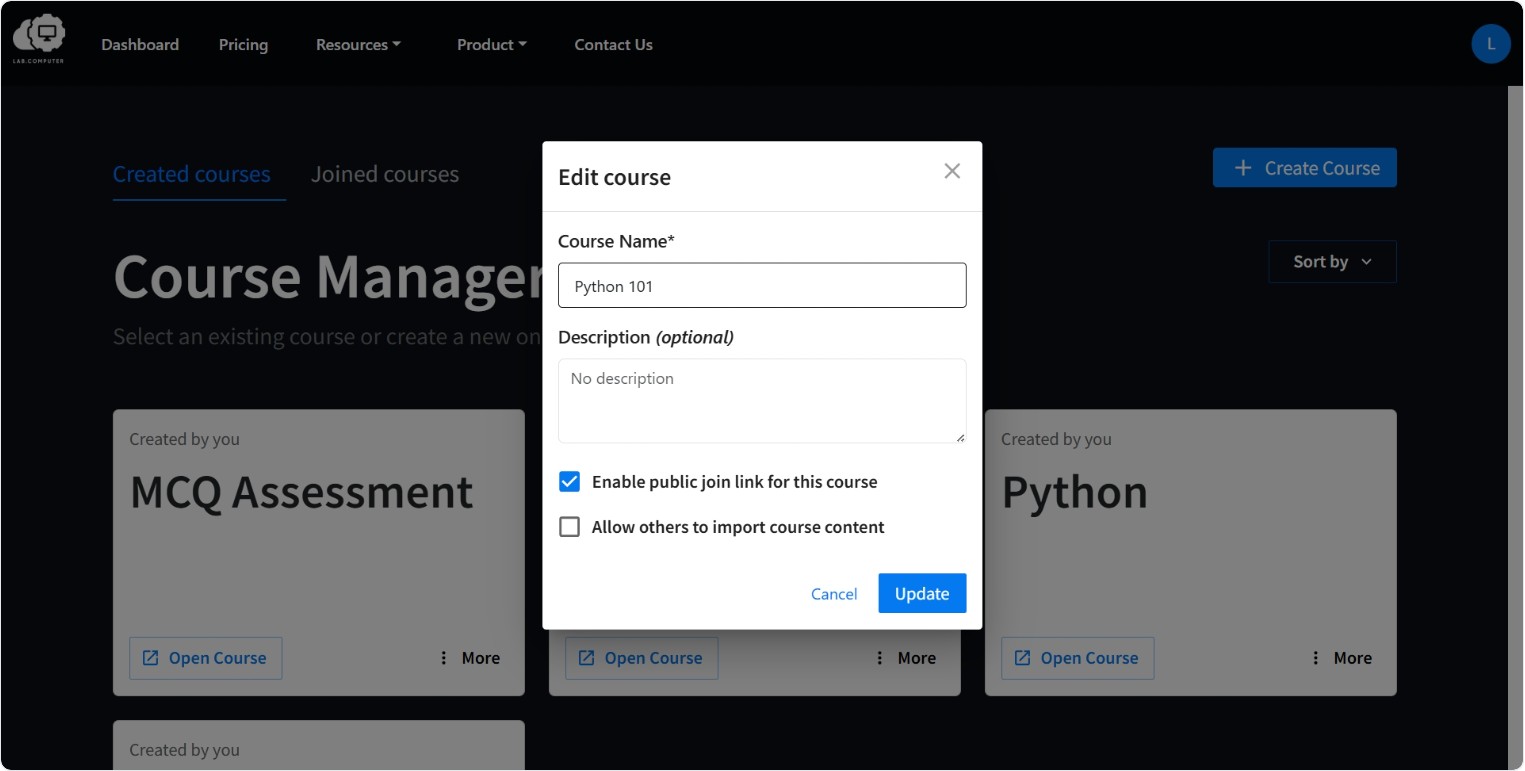Click three-dots More icon on Python card
Screen dimensions: 1525x771
pos(1316,658)
